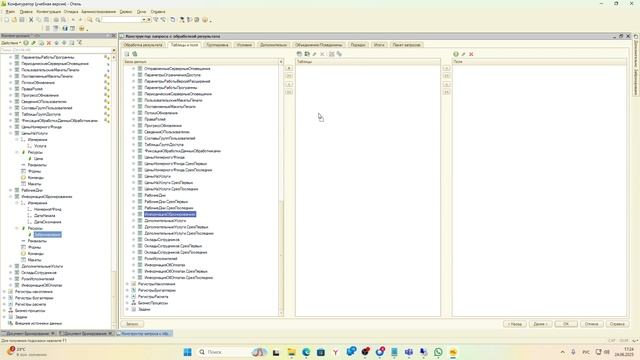Click the second icon above the Database list
Screen dimensions: 640x360
point(135,54)
